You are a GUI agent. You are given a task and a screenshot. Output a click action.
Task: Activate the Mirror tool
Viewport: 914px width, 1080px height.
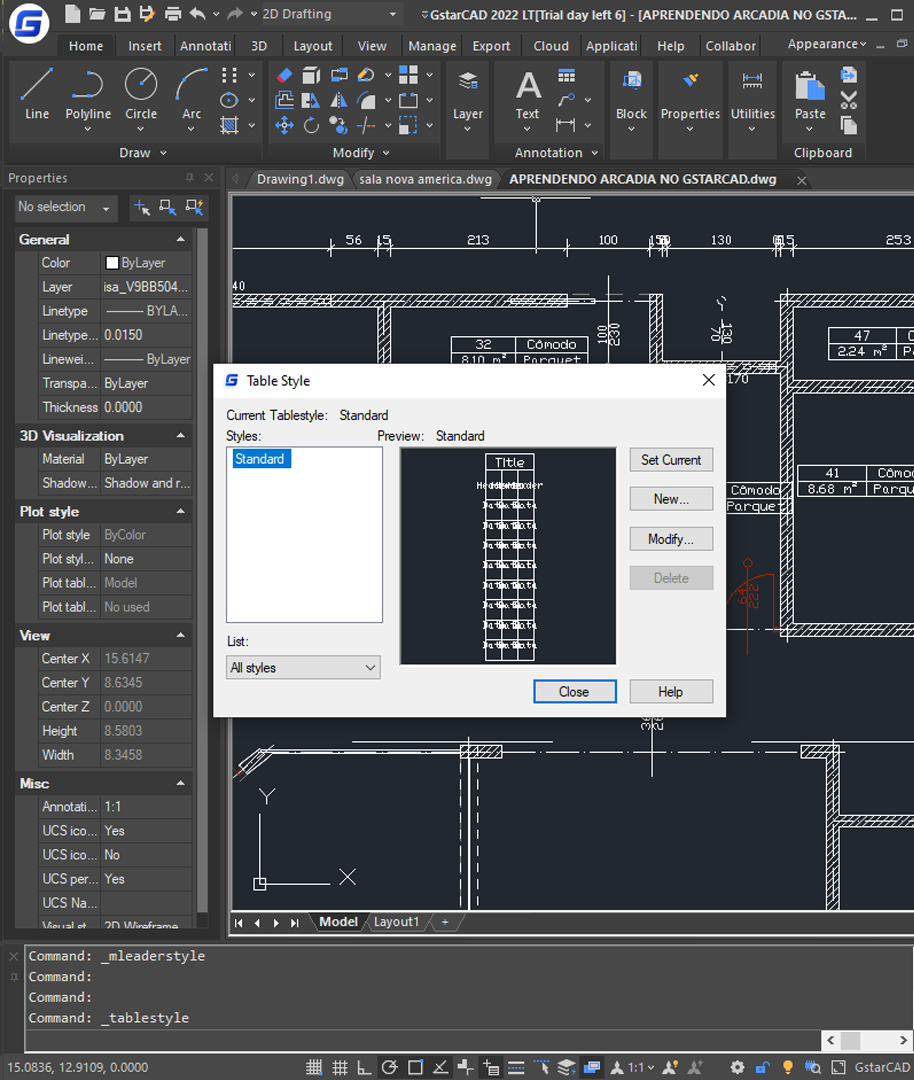[x=338, y=101]
